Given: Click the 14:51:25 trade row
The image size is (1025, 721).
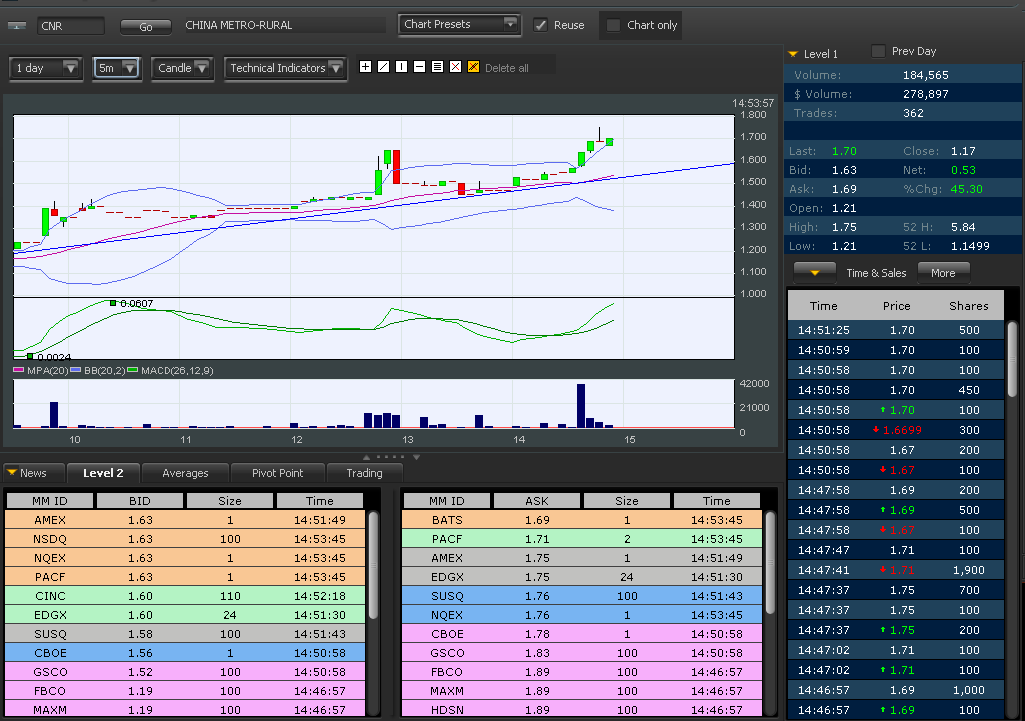Looking at the screenshot, I should tap(896, 330).
